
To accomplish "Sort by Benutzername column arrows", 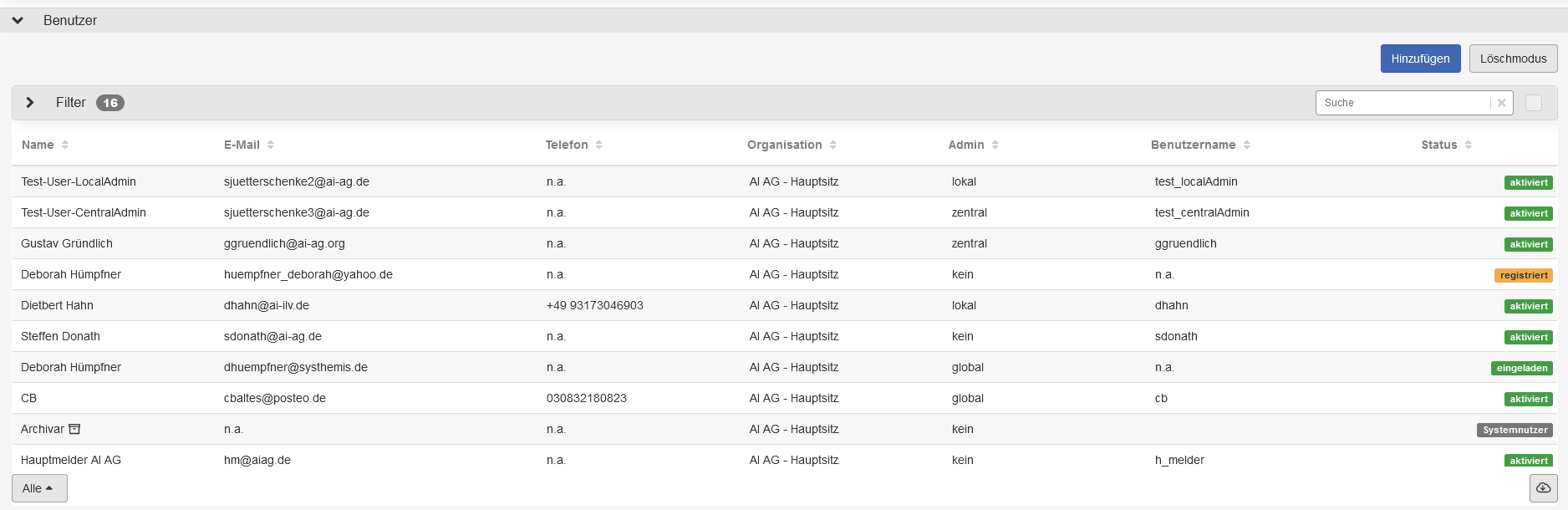I will pos(1247,145).
